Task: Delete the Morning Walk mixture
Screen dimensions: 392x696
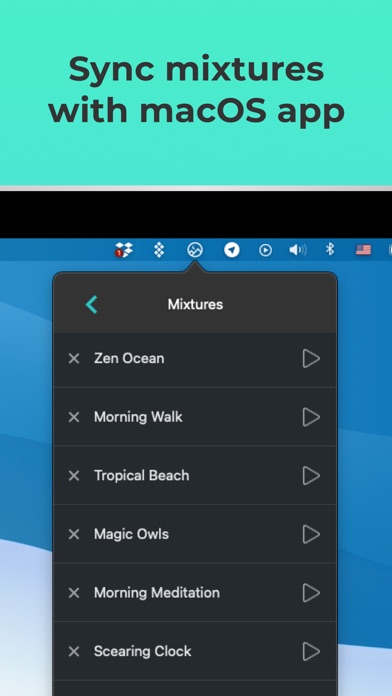Action: pyautogui.click(x=74, y=417)
